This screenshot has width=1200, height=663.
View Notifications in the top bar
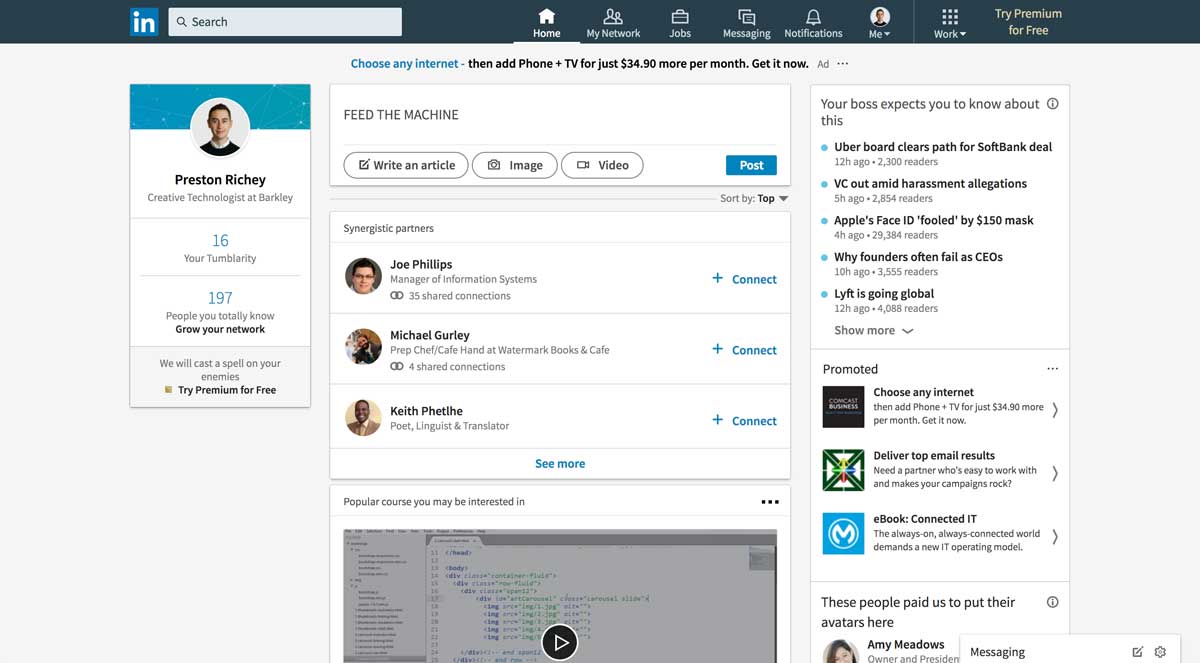pos(813,23)
